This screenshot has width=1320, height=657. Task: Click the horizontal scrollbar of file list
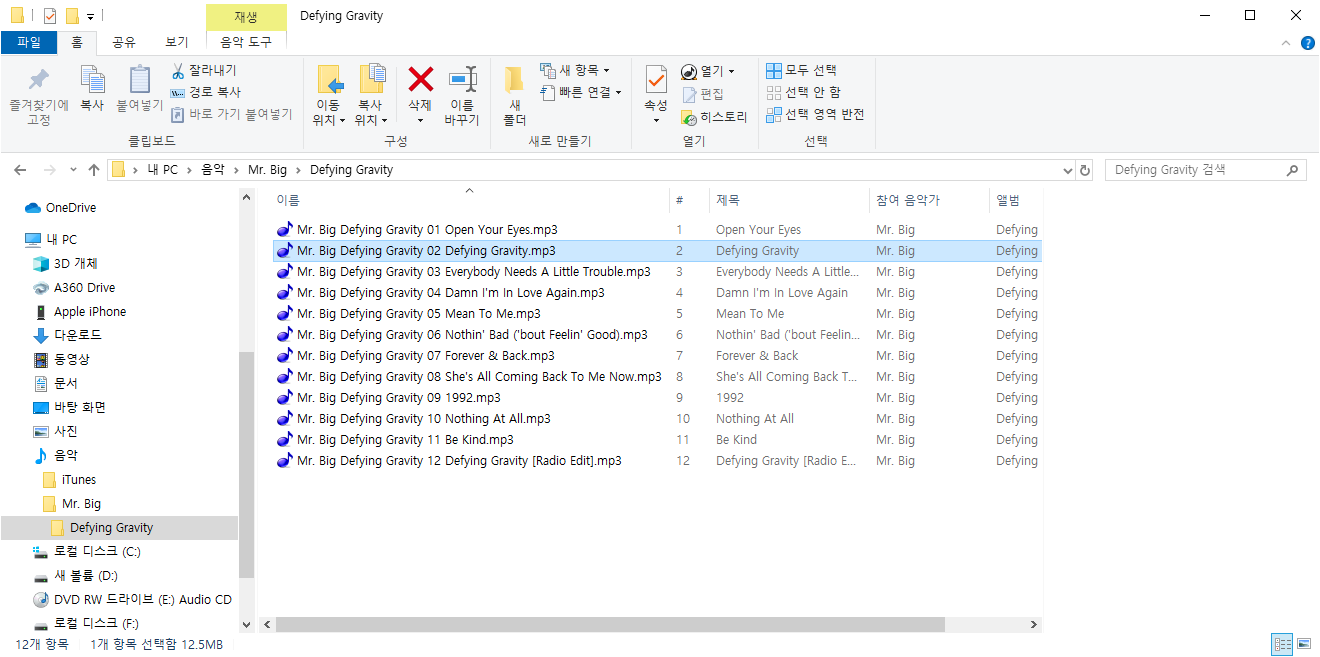tap(610, 624)
